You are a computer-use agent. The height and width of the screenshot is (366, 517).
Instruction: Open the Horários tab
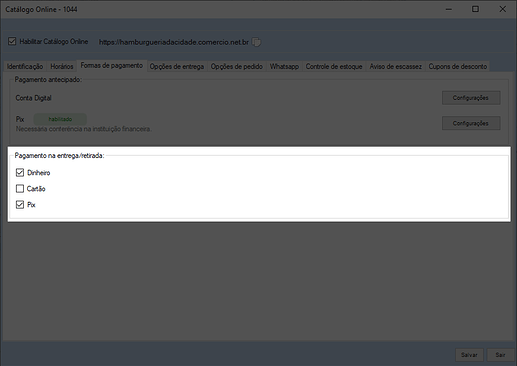coord(62,66)
